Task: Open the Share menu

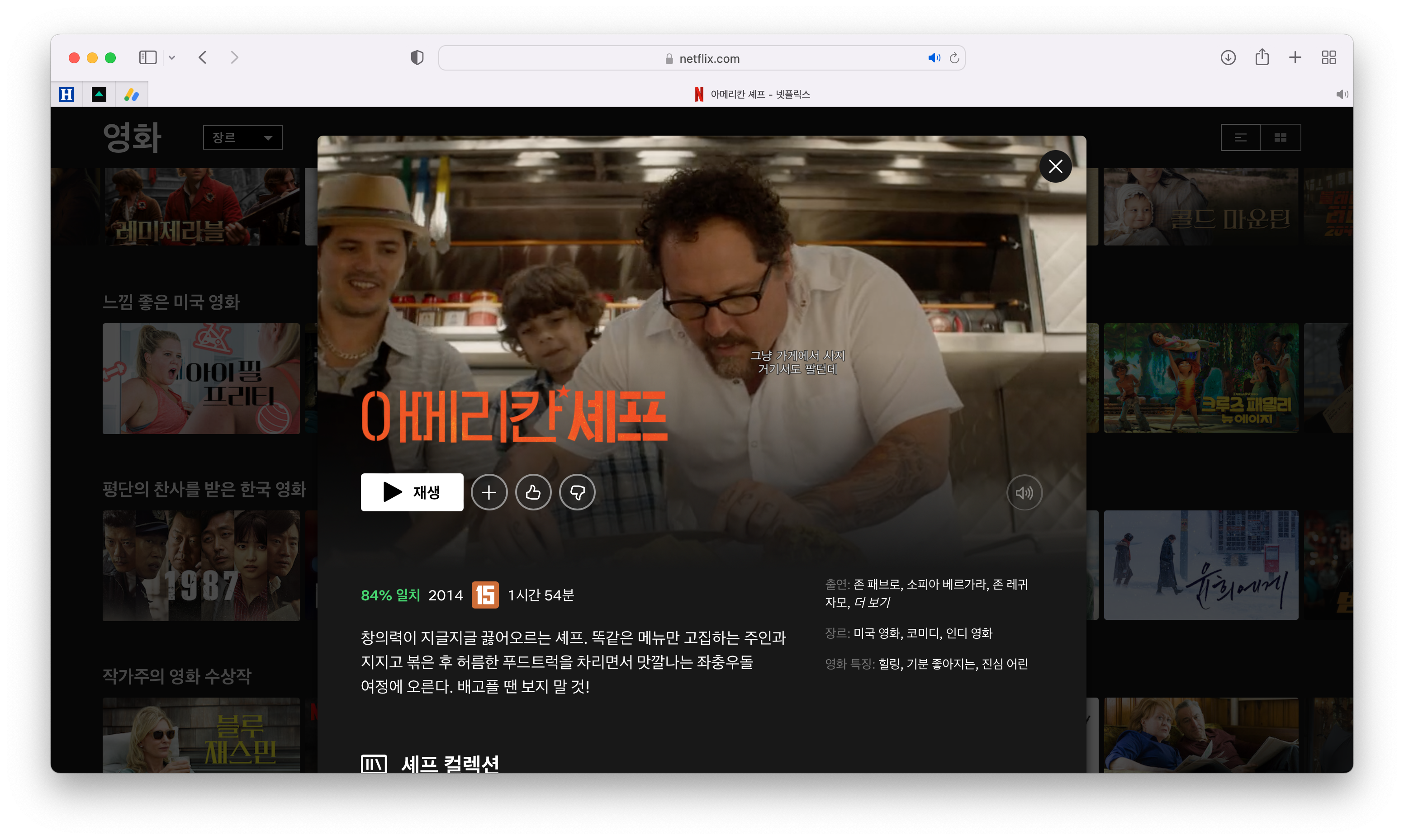Action: (x=1262, y=57)
